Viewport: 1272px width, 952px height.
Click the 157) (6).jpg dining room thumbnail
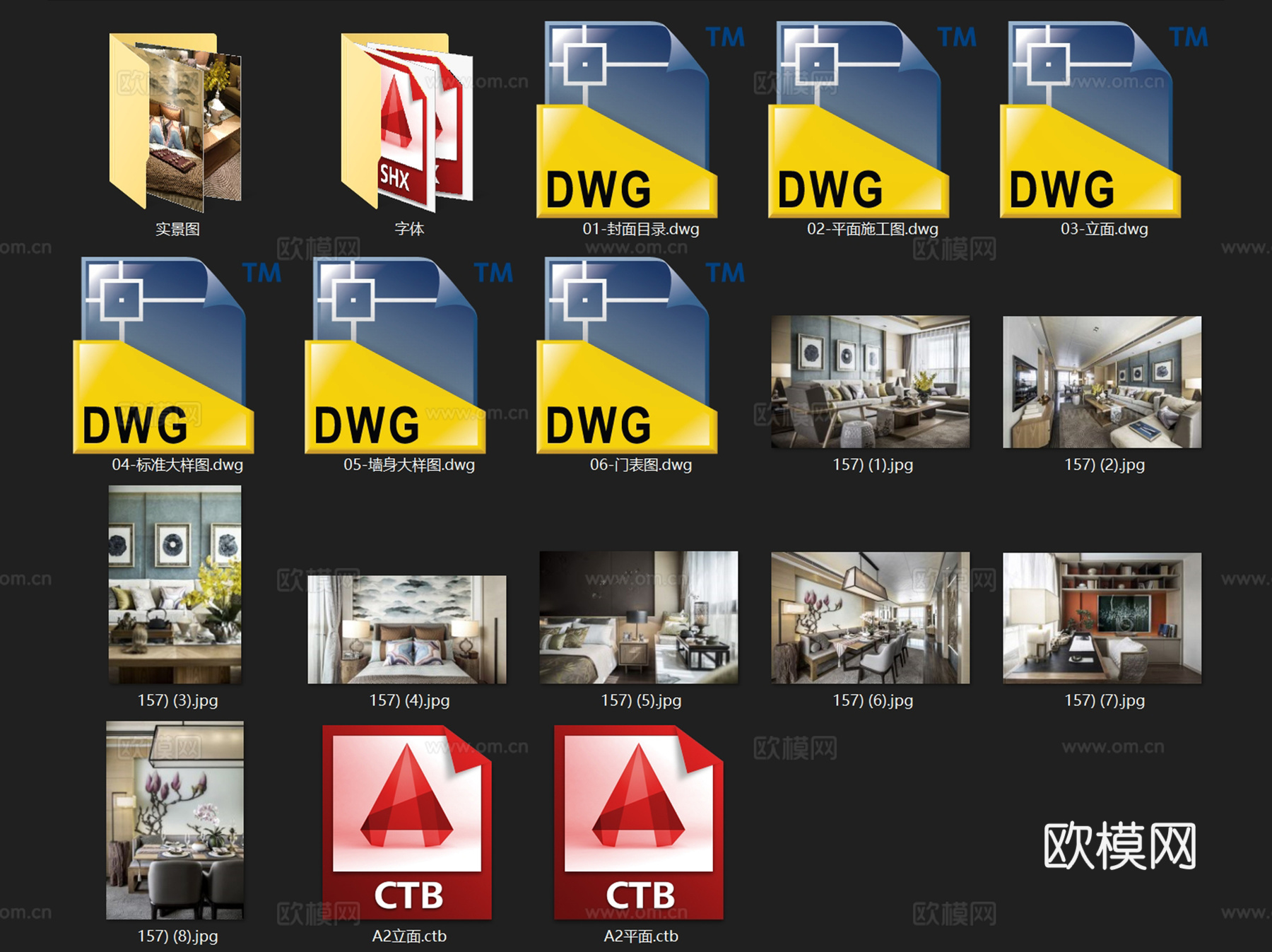(x=871, y=618)
